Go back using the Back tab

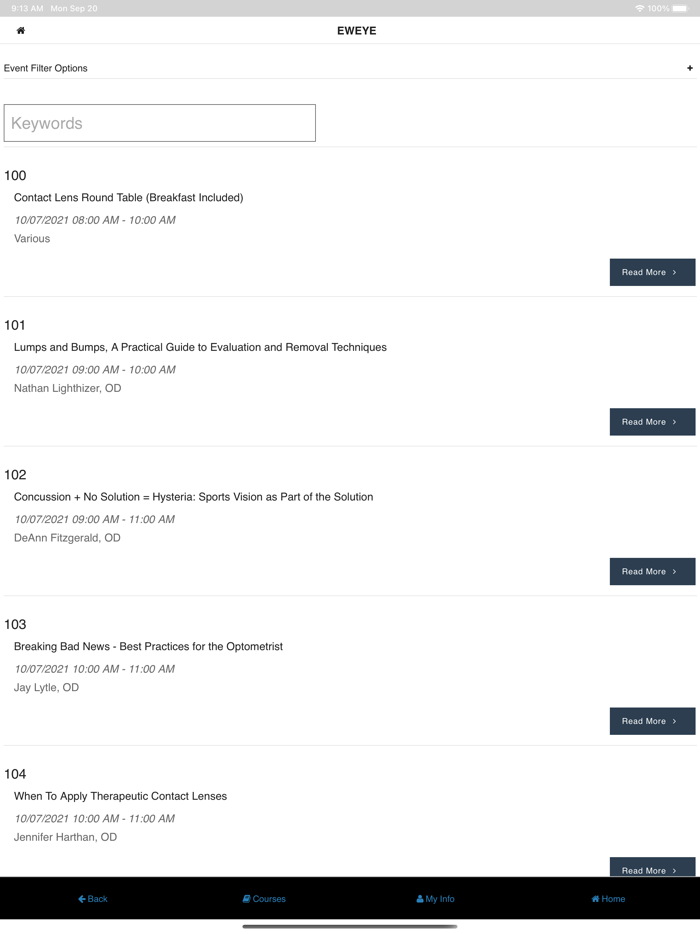tap(93, 899)
